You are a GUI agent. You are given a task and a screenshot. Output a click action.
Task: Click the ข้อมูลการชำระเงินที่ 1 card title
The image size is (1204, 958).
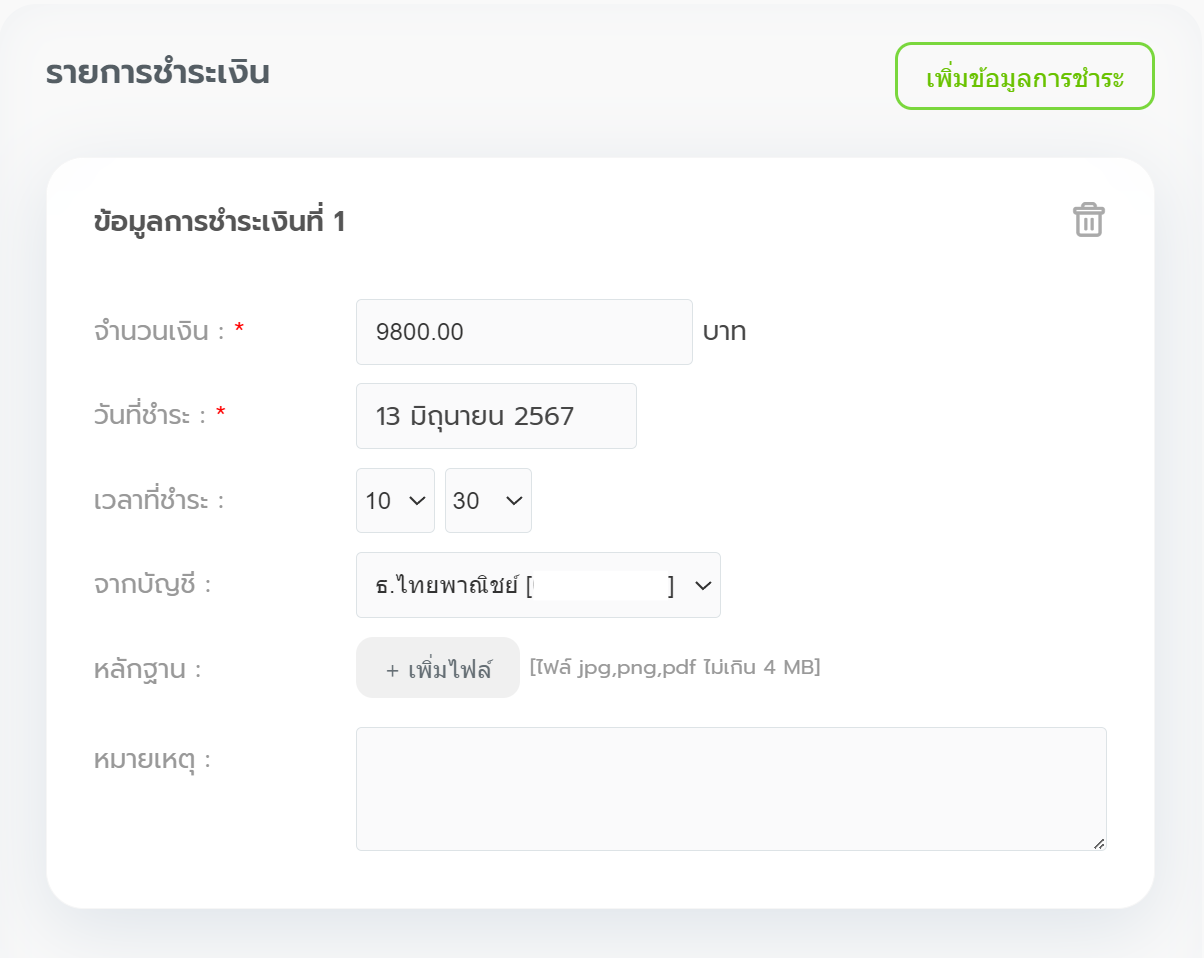(219, 222)
